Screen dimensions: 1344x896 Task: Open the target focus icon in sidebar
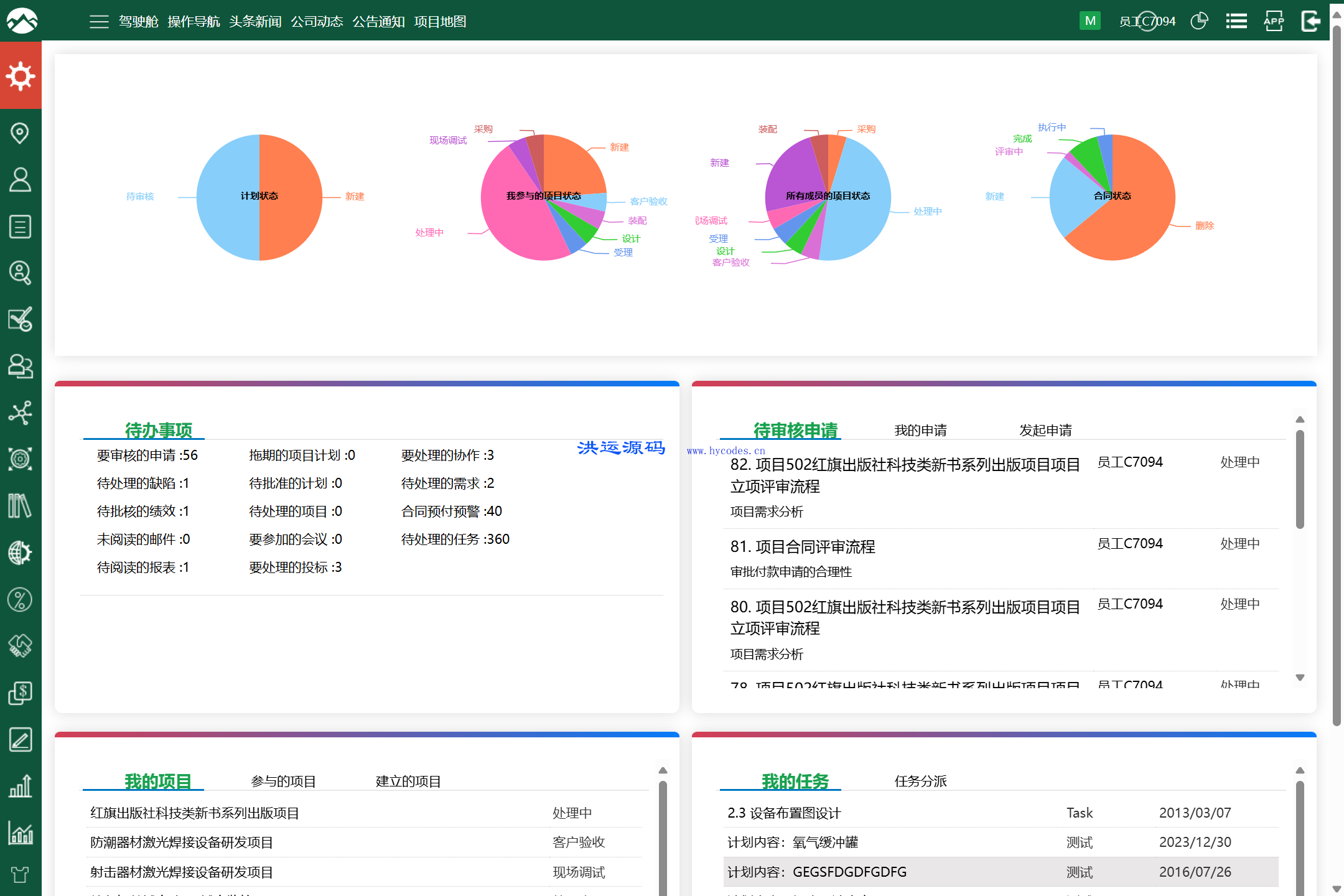[x=21, y=459]
